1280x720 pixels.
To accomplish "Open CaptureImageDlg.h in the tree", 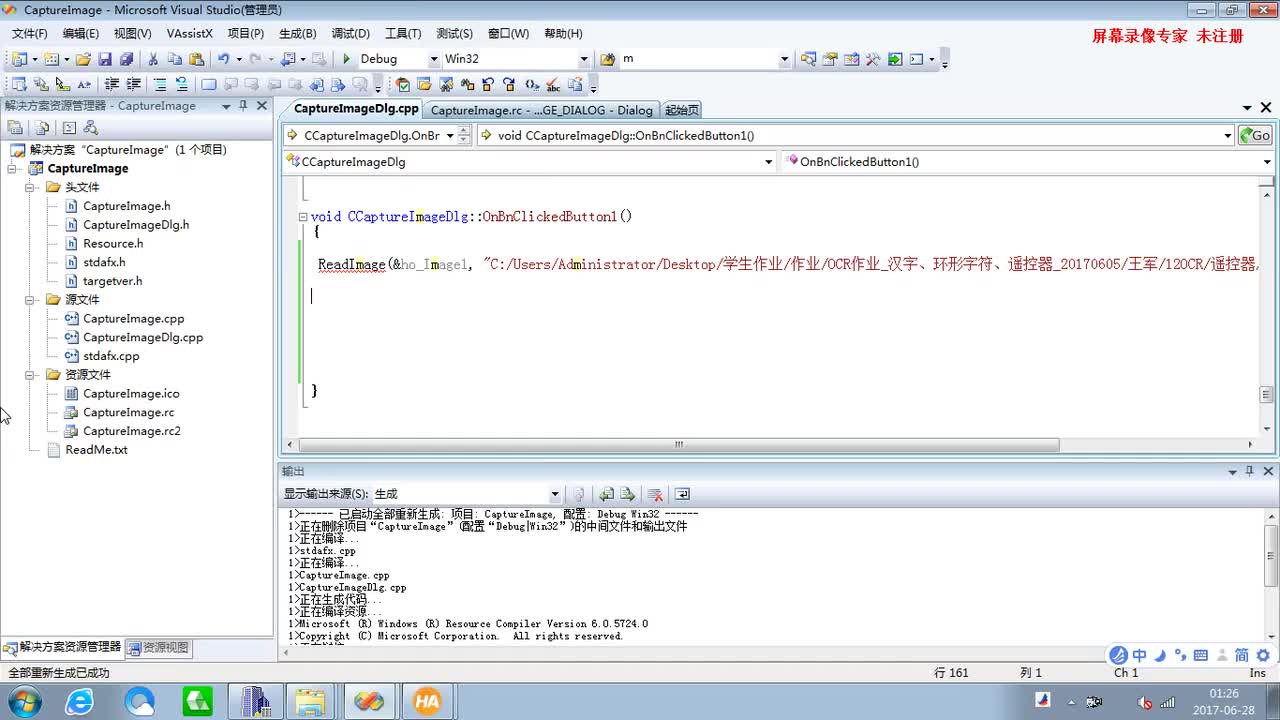I will [x=136, y=224].
